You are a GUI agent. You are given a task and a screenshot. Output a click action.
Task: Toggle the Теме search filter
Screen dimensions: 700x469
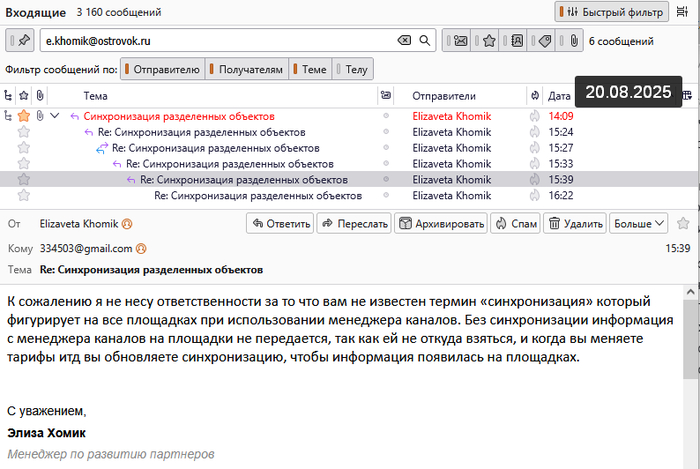(312, 69)
